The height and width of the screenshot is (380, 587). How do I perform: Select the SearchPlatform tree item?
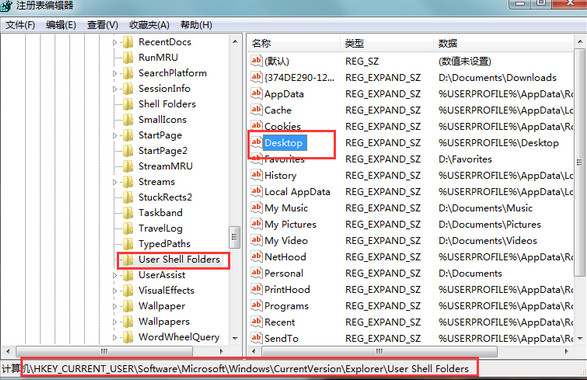pos(173,73)
